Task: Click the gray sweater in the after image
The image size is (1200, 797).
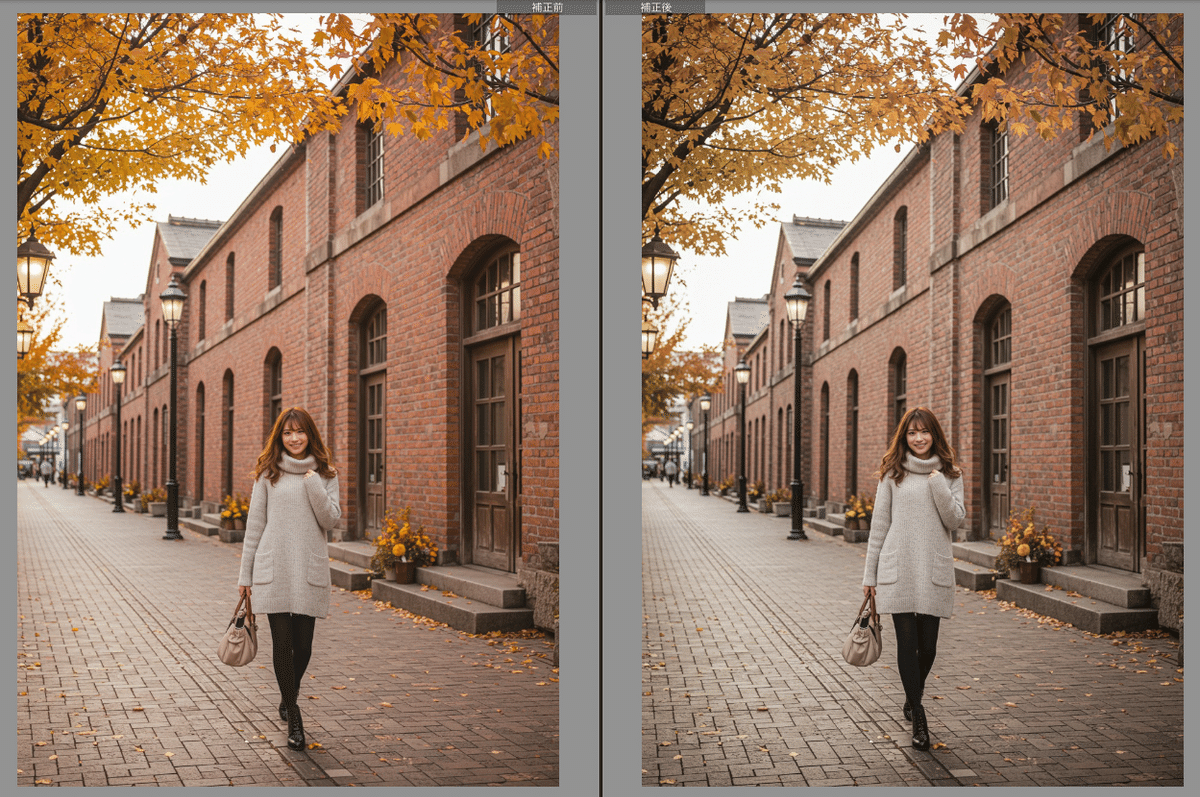Action: click(913, 540)
